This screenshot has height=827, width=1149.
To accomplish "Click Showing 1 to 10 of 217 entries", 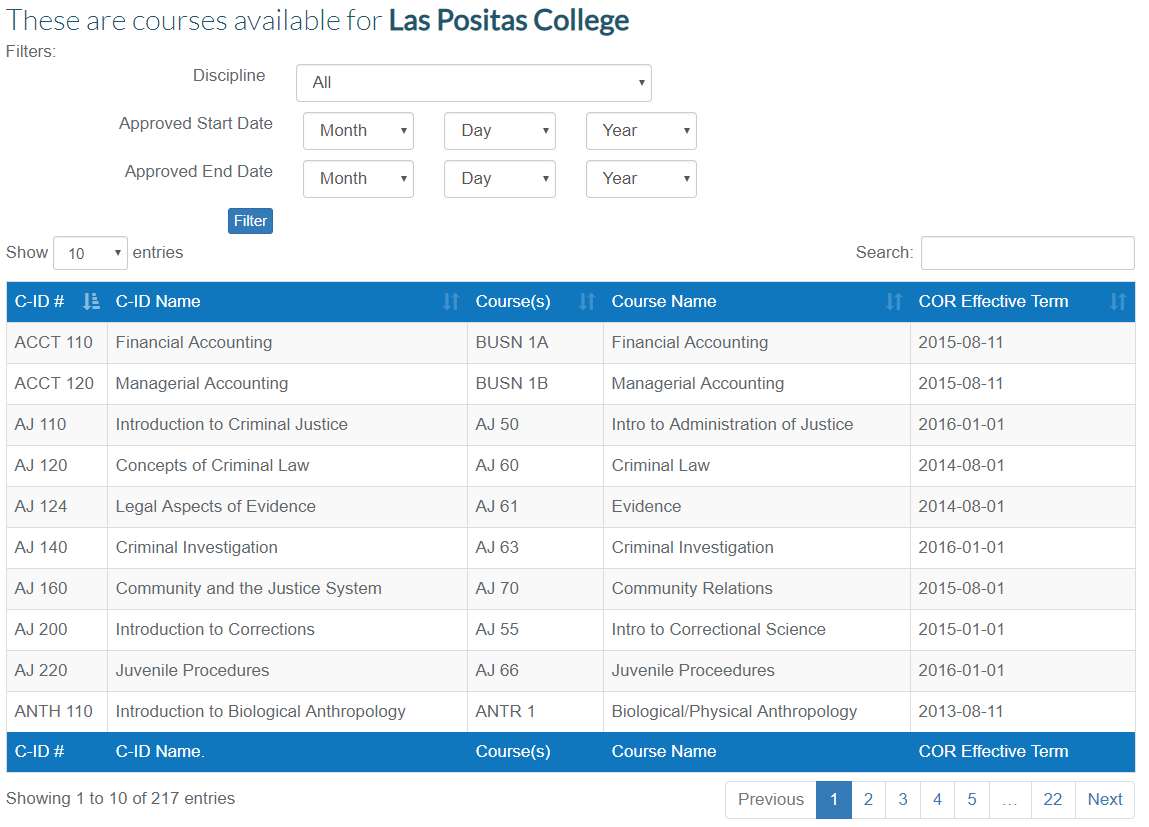I will point(120,798).
